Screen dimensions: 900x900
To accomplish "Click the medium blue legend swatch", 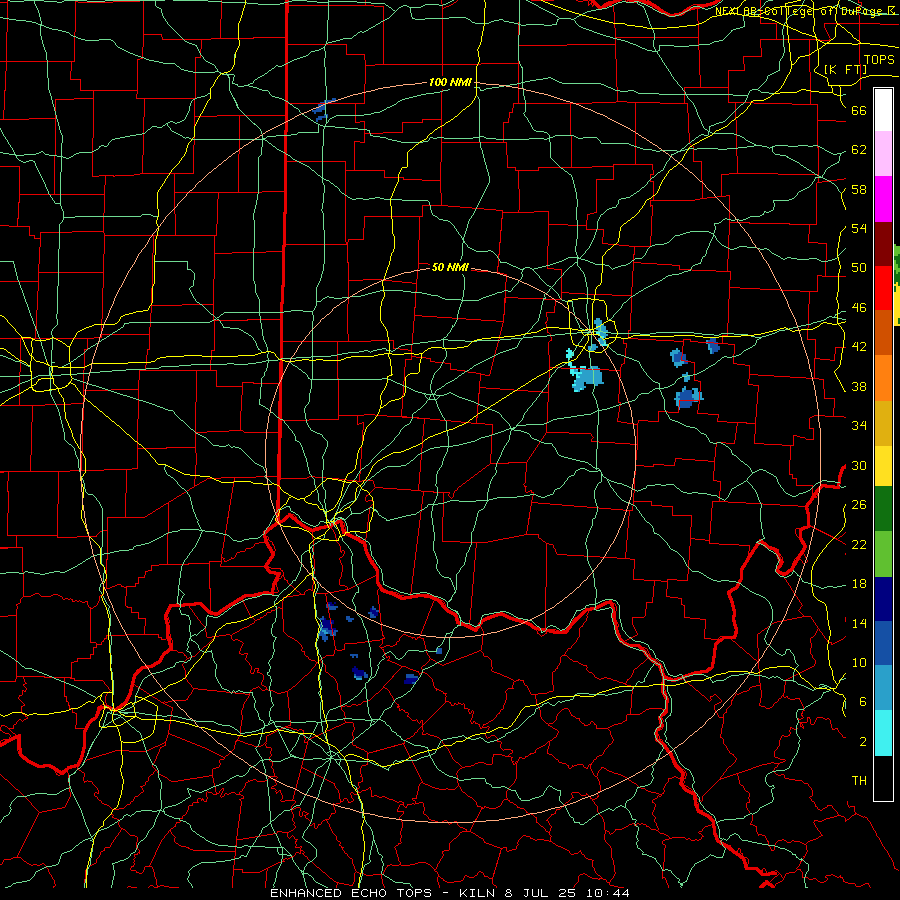I will [883, 643].
